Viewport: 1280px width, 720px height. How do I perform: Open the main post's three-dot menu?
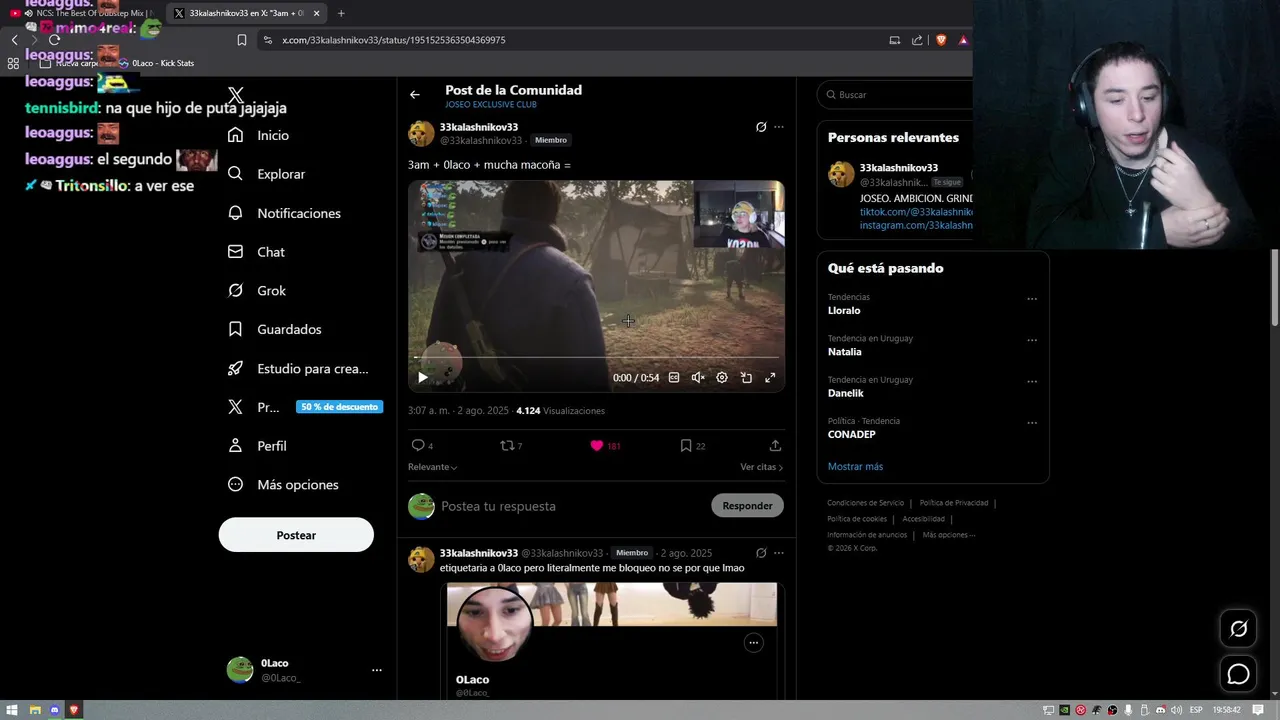[779, 127]
